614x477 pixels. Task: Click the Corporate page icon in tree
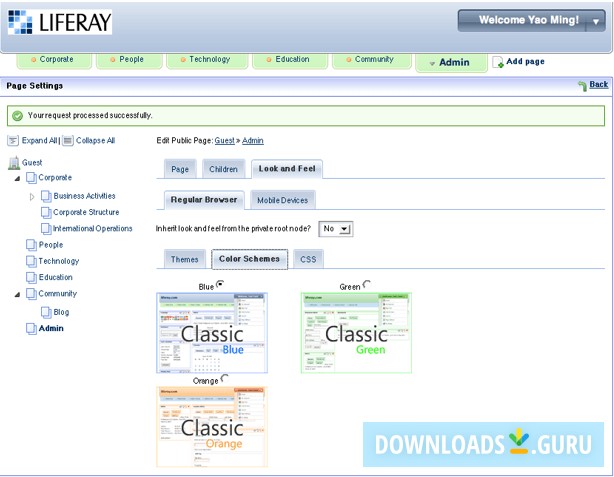31,178
